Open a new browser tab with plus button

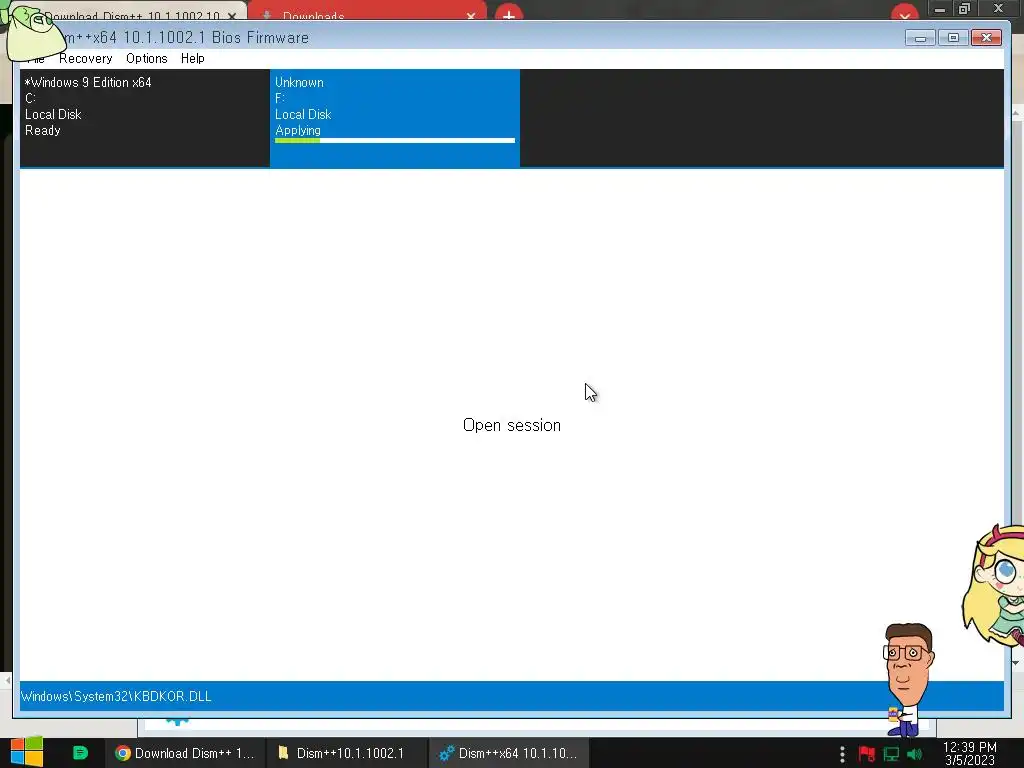[509, 14]
